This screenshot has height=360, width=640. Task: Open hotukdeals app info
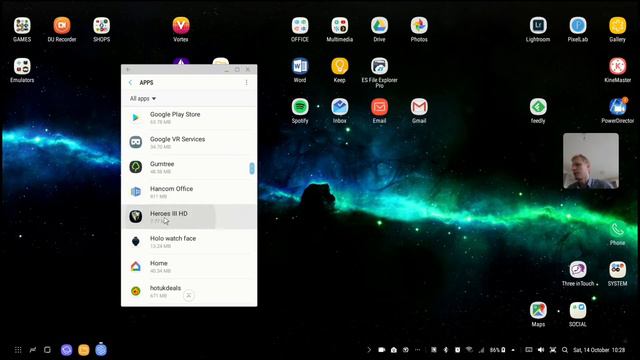click(x=189, y=291)
